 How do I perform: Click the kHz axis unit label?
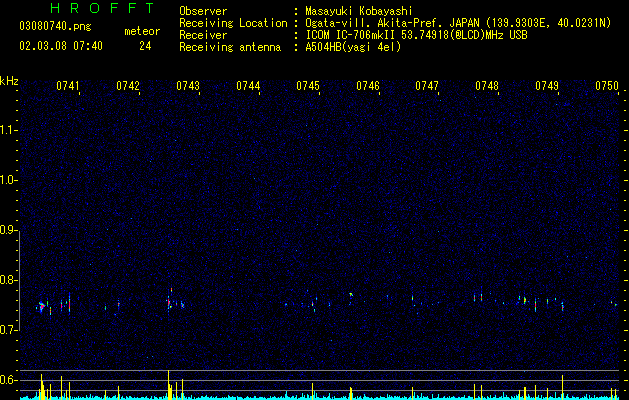(x=9, y=81)
